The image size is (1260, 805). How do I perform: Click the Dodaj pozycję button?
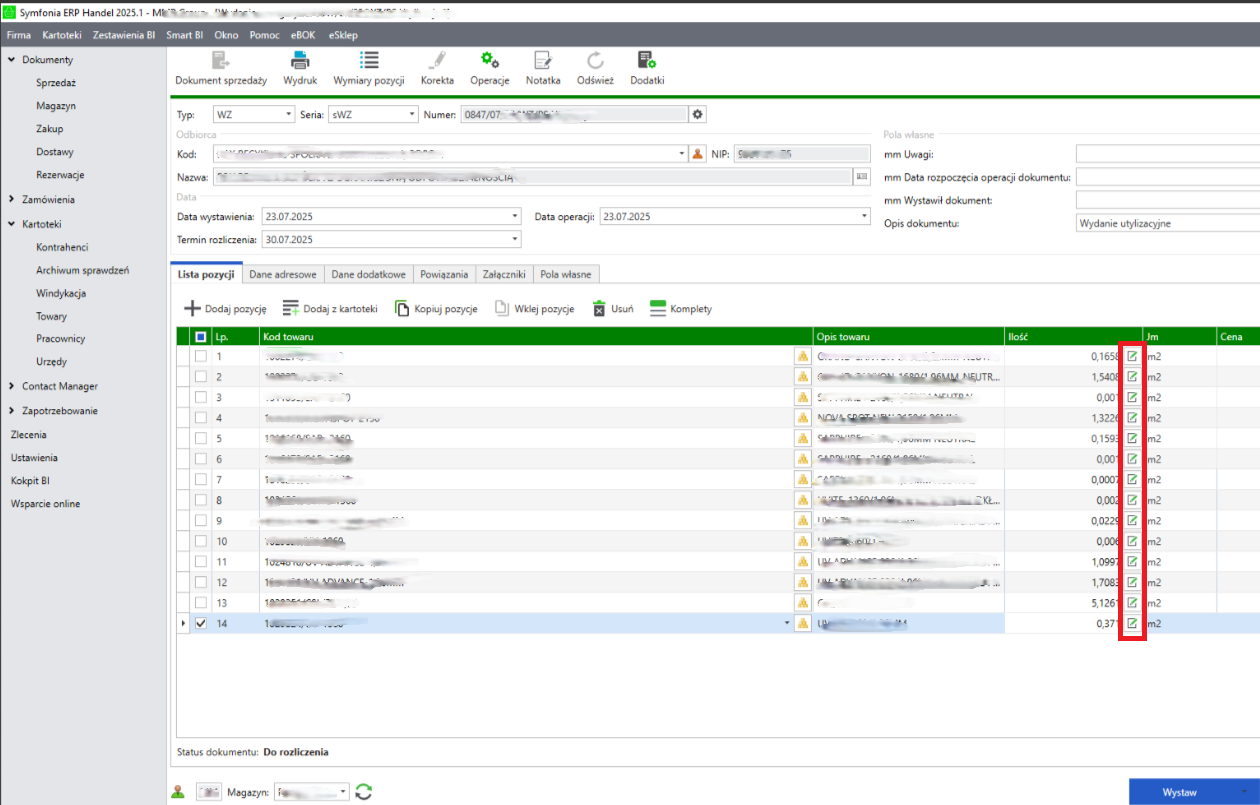(225, 309)
